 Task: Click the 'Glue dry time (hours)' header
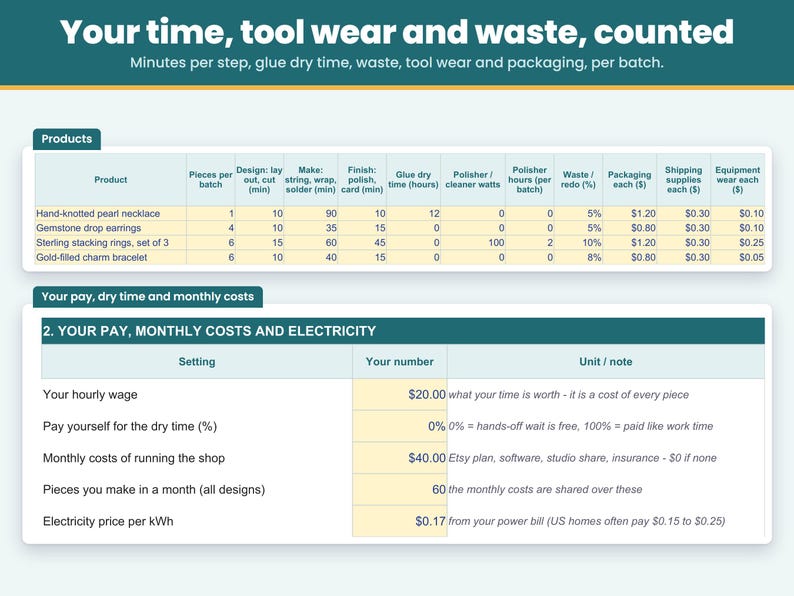(x=413, y=180)
